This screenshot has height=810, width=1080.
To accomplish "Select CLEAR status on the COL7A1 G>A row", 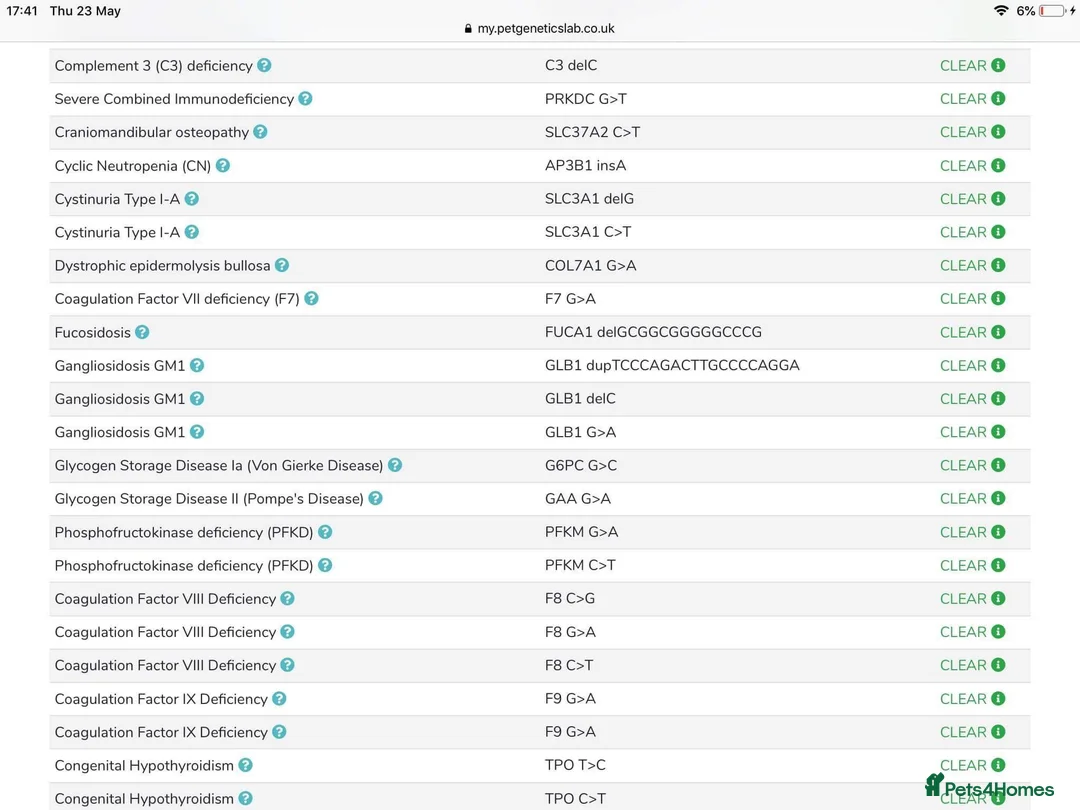I will [x=963, y=266].
